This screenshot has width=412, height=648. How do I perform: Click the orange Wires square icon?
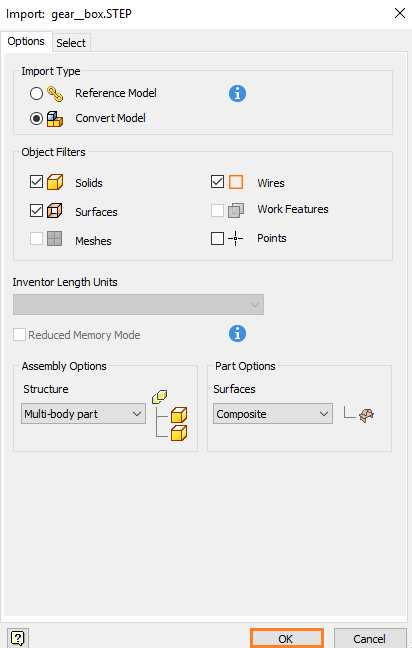coord(236,182)
